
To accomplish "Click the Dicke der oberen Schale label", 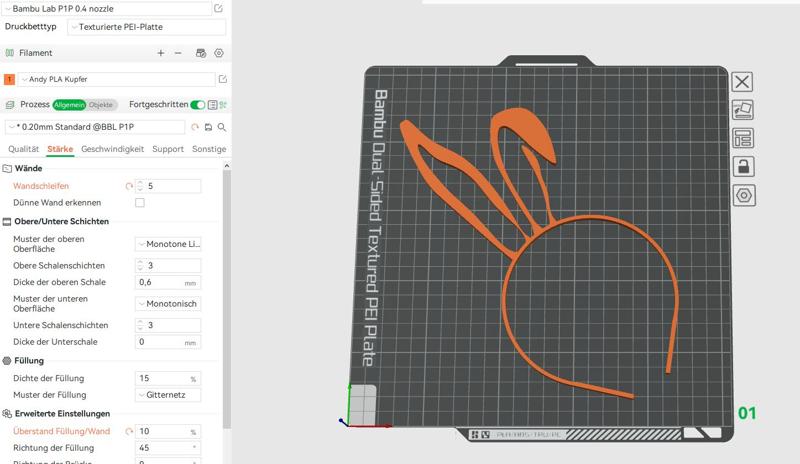I will (x=60, y=282).
